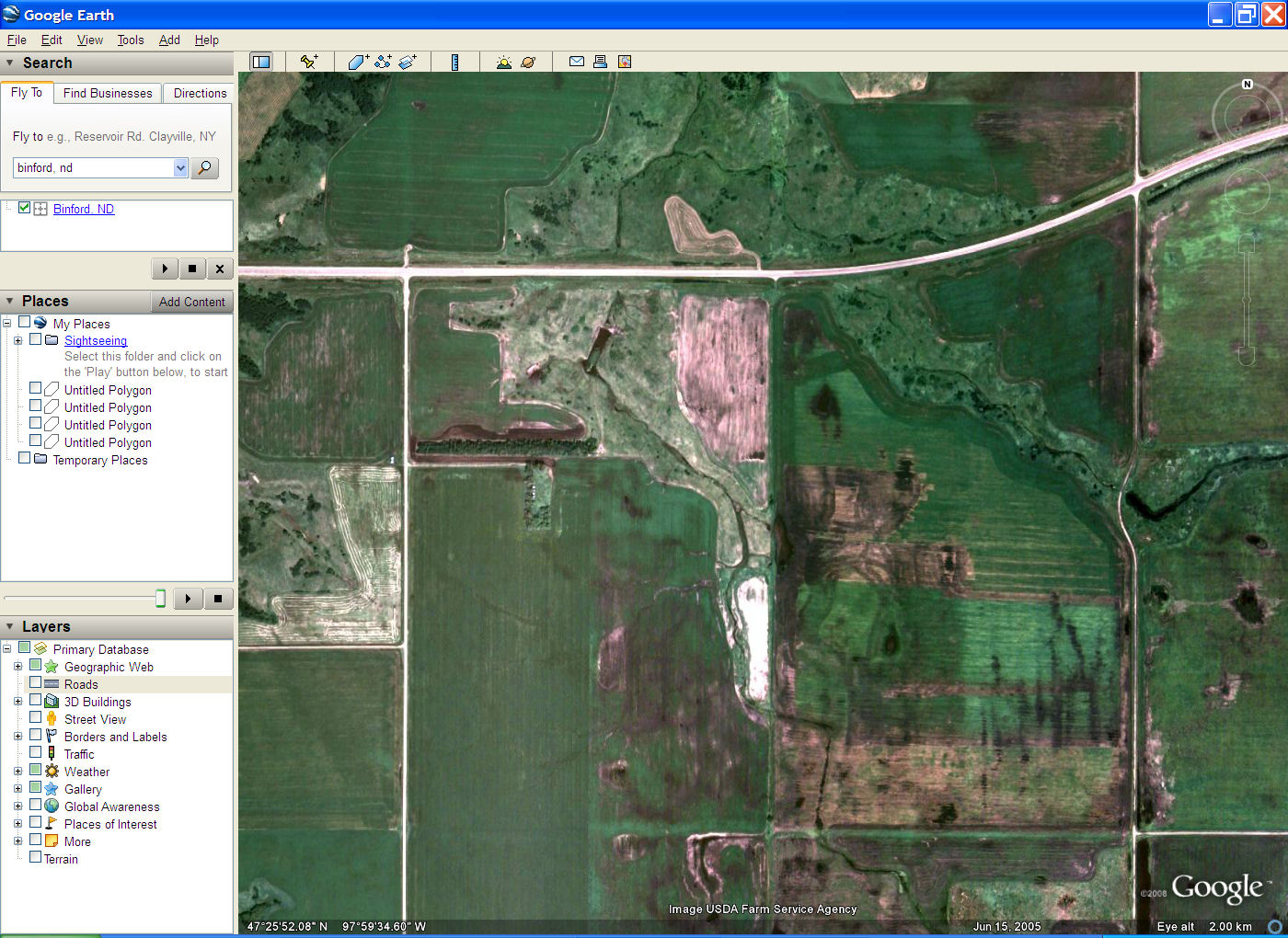The height and width of the screenshot is (938, 1288).
Task: View in Google Maps icon
Action: 625,62
